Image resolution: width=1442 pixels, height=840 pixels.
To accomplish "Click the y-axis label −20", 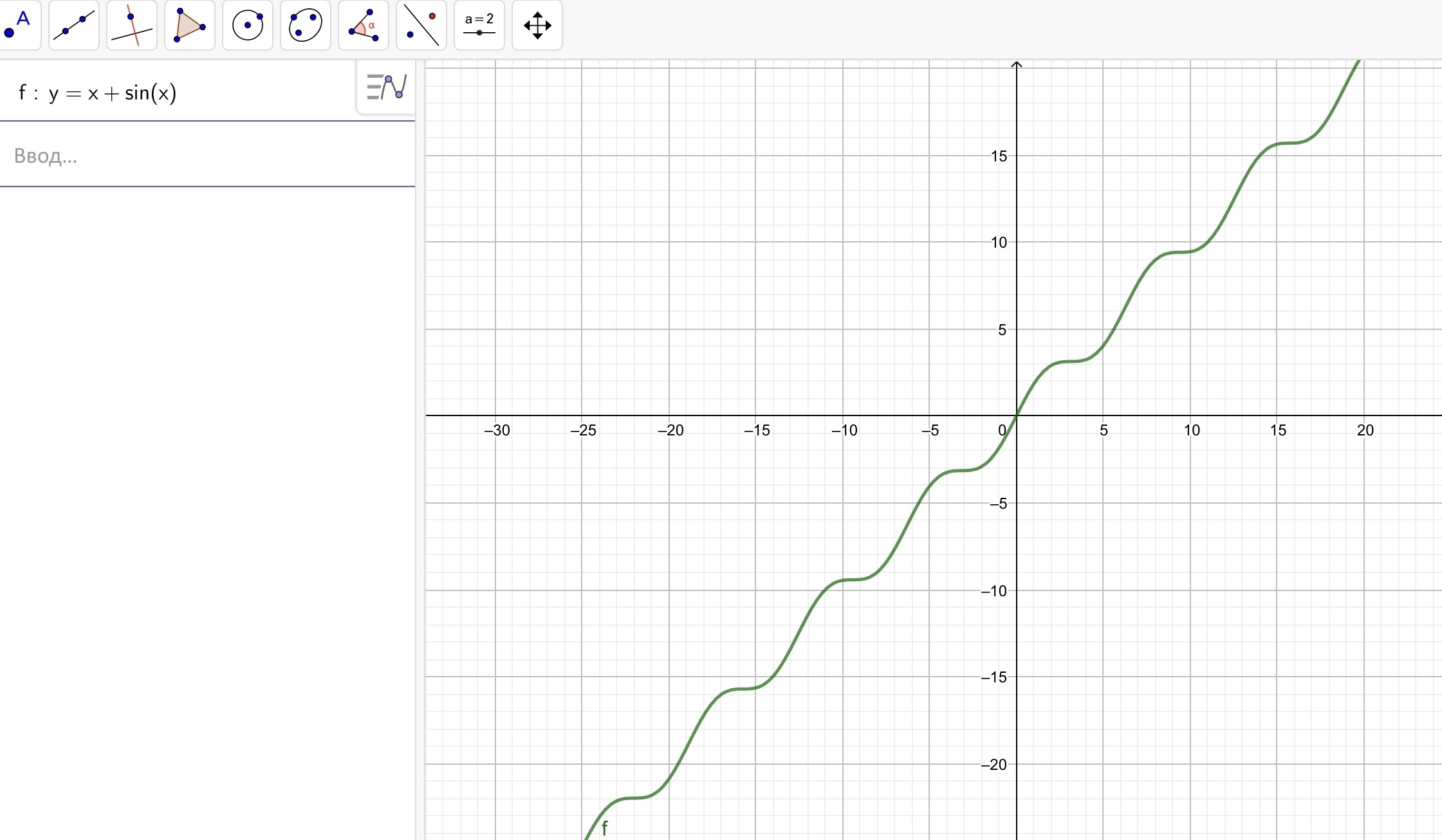I will 994,765.
